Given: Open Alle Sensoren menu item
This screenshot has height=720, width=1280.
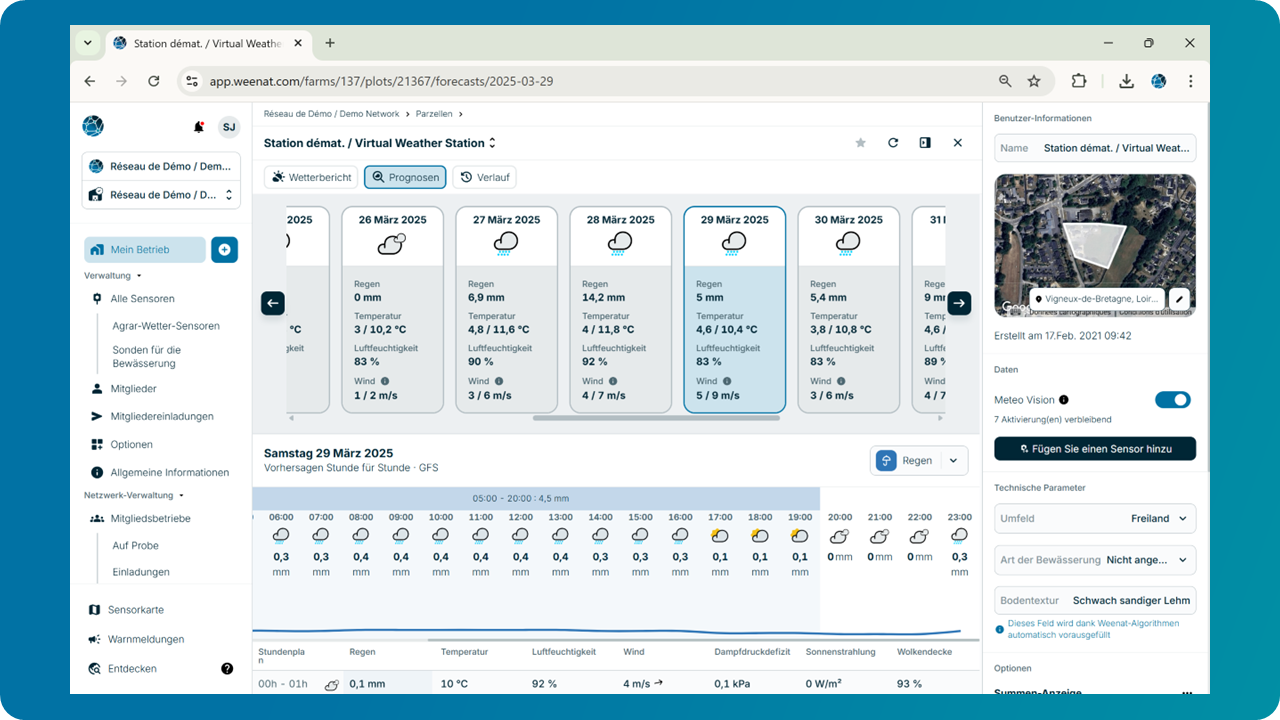Looking at the screenshot, I should (x=133, y=298).
